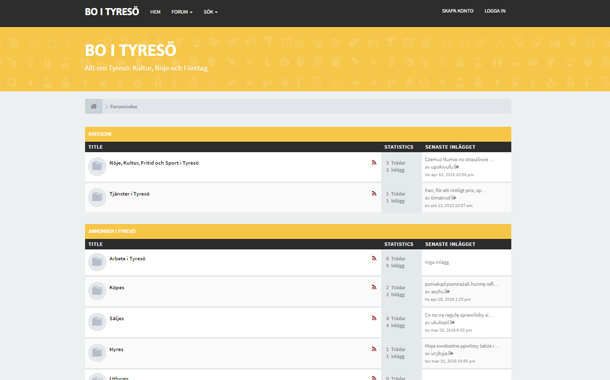
Task: Open RSS feed for Köpes forum
Action: [x=374, y=287]
